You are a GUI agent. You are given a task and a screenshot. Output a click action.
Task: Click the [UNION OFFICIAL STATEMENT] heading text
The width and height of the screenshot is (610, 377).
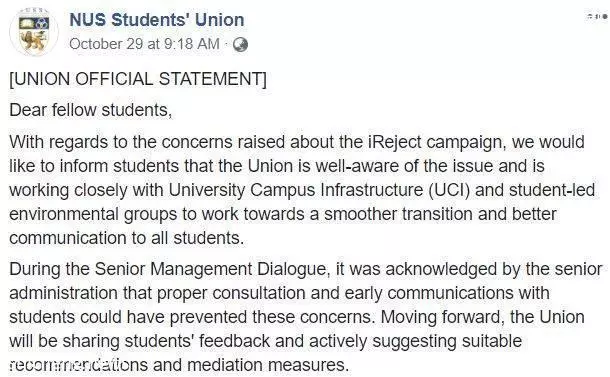pos(138,79)
